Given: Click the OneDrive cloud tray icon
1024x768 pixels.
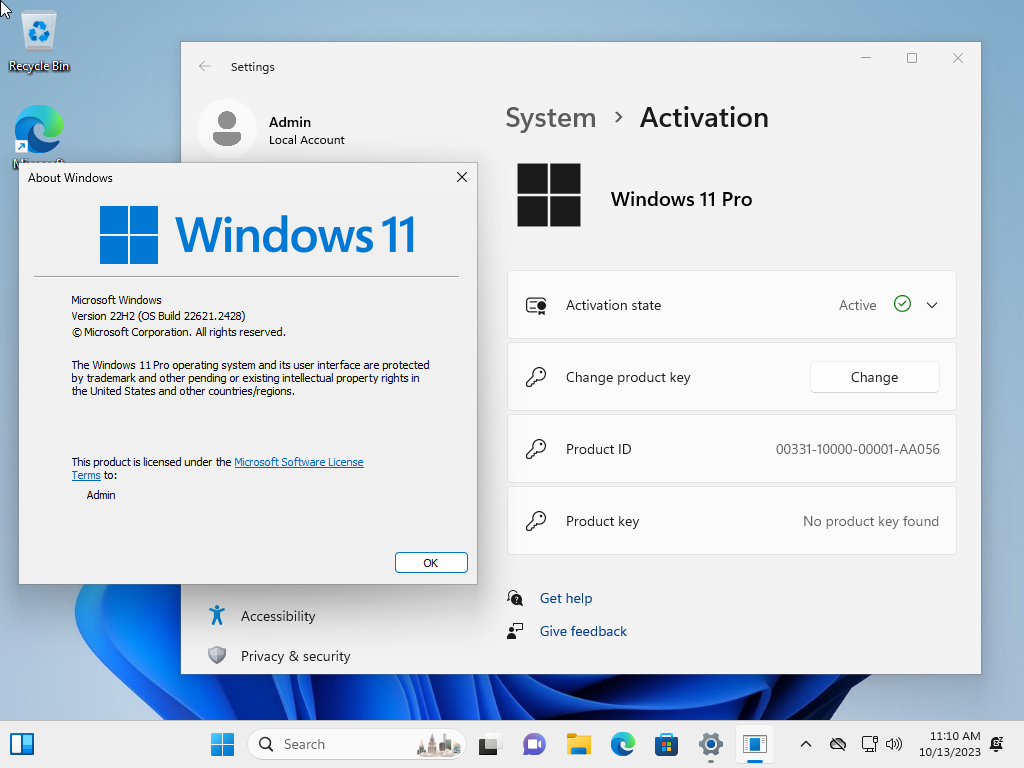Looking at the screenshot, I should 838,744.
